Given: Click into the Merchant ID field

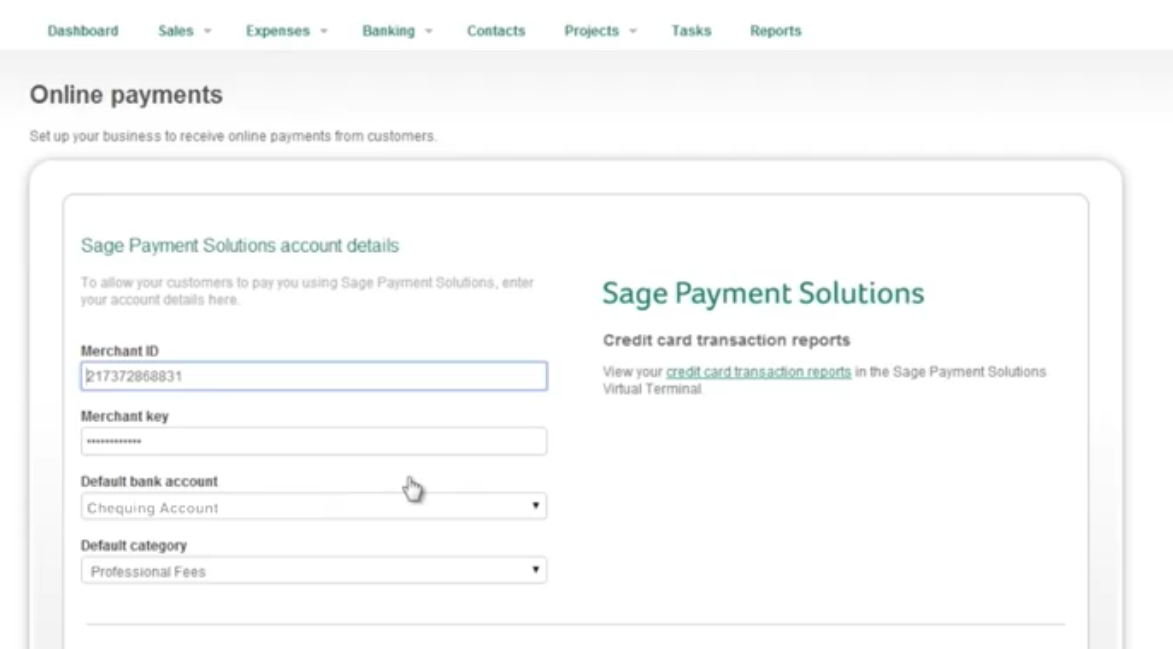Looking at the screenshot, I should (x=313, y=376).
